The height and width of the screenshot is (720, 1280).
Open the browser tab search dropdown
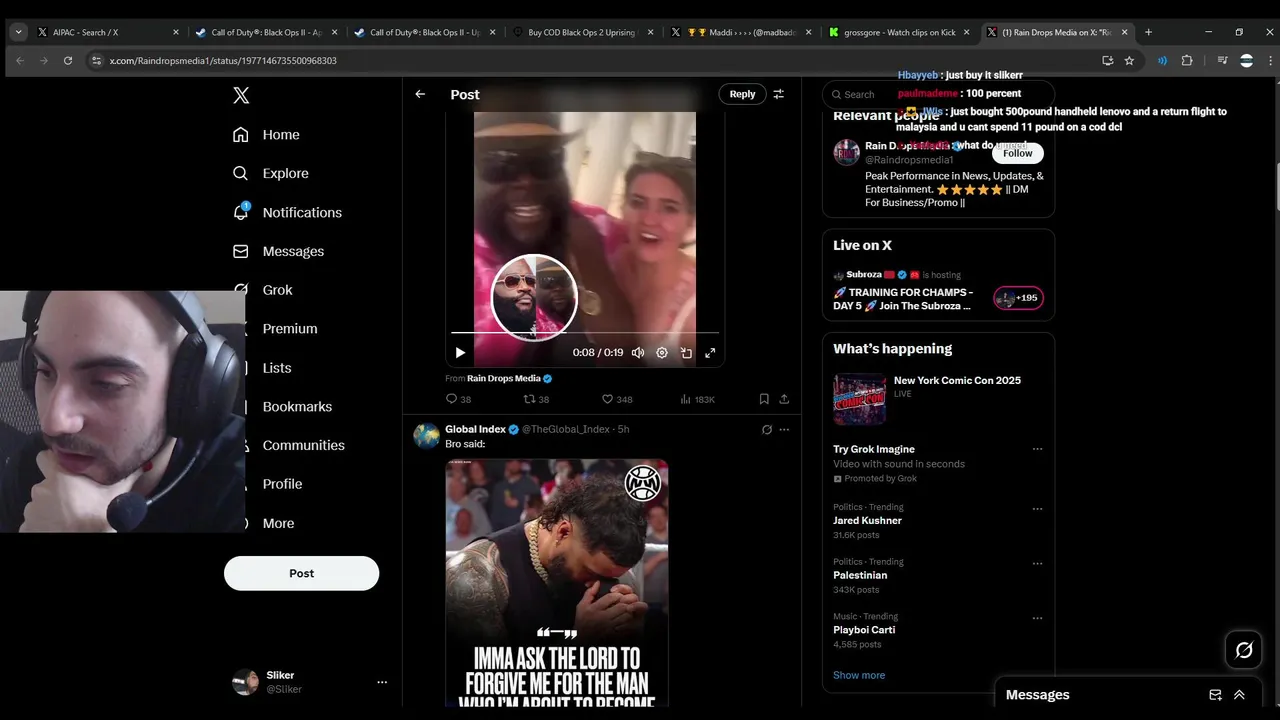click(x=18, y=32)
